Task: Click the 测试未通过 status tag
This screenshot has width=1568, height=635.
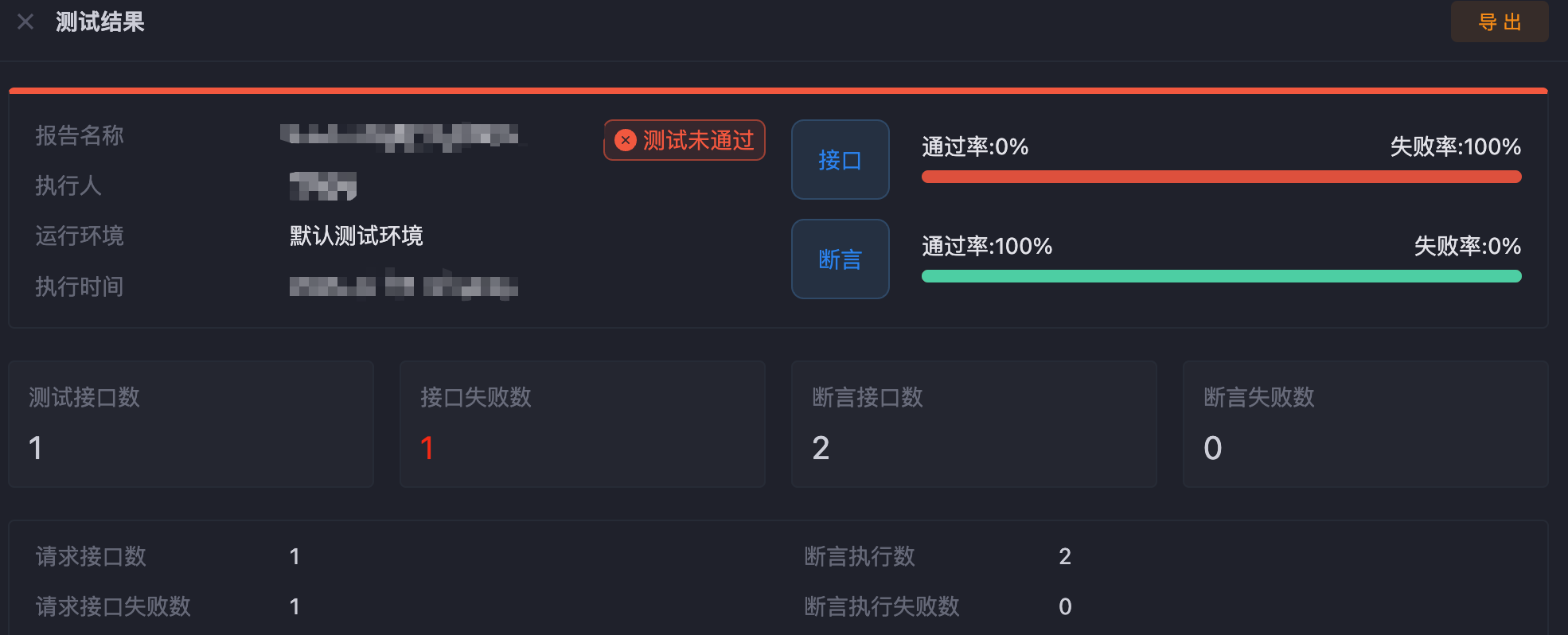Action: click(x=685, y=140)
